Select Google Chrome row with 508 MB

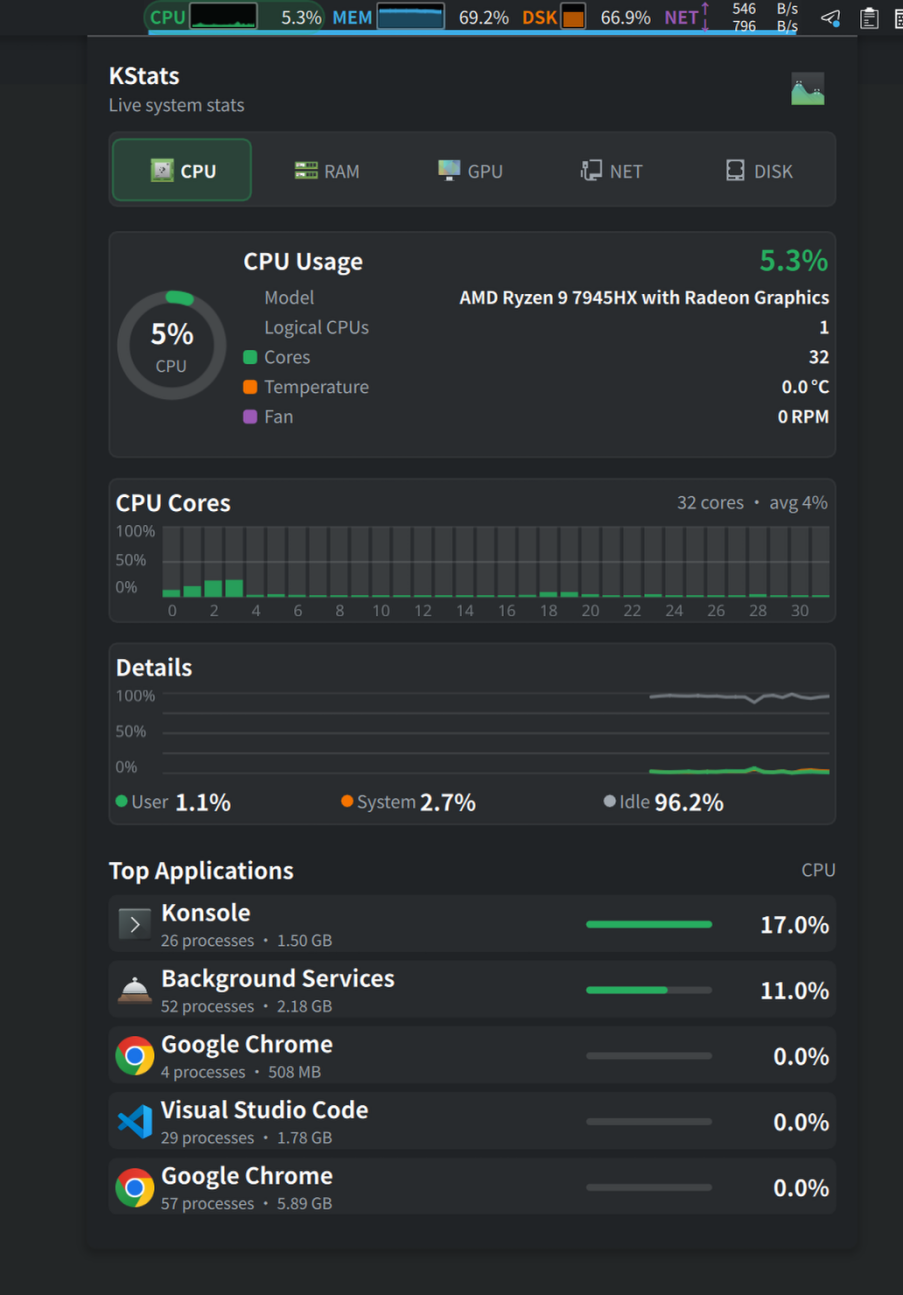tap(472, 1056)
